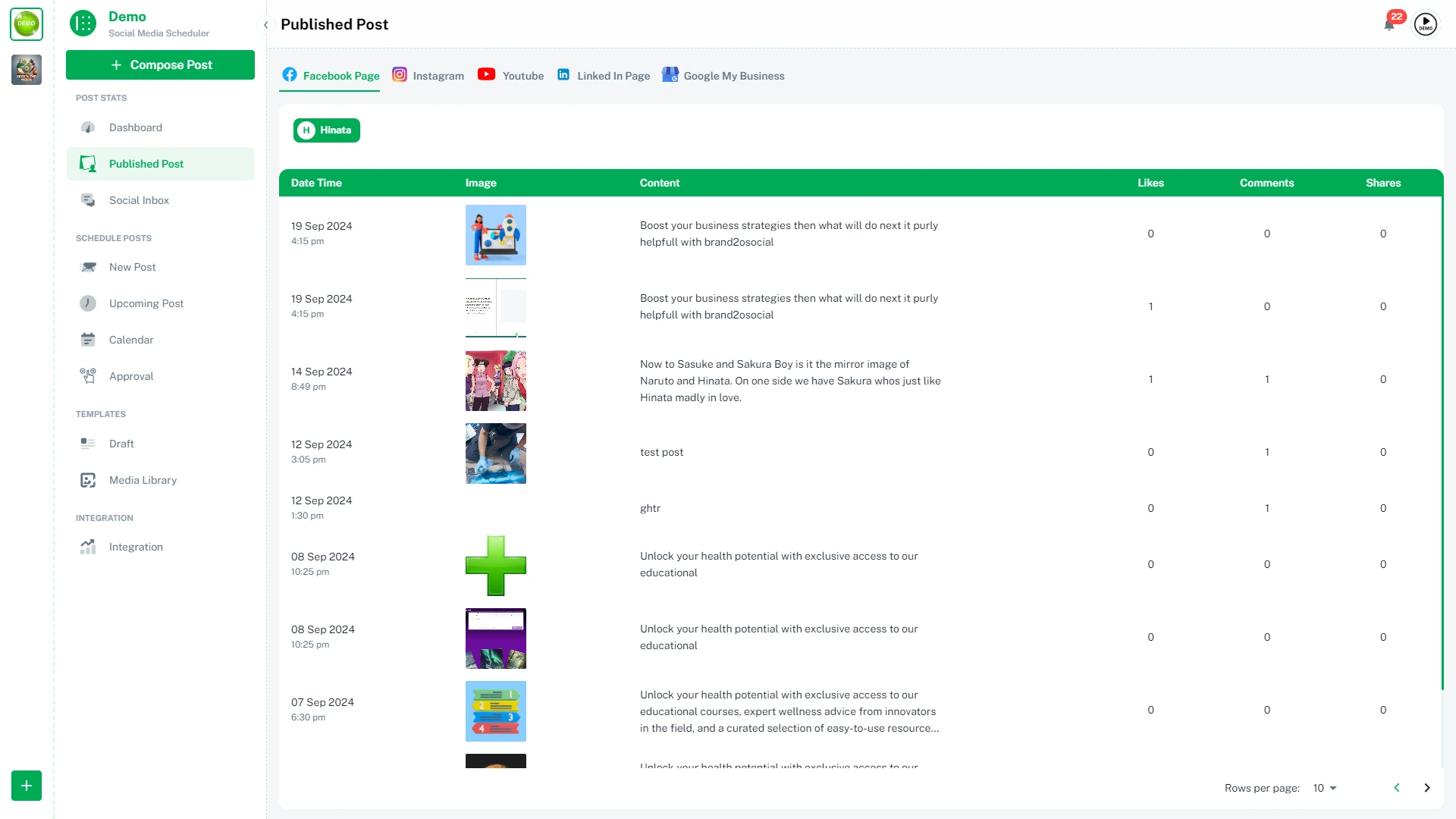Open Media Library in the sidebar
This screenshot has width=1456, height=819.
click(x=160, y=480)
